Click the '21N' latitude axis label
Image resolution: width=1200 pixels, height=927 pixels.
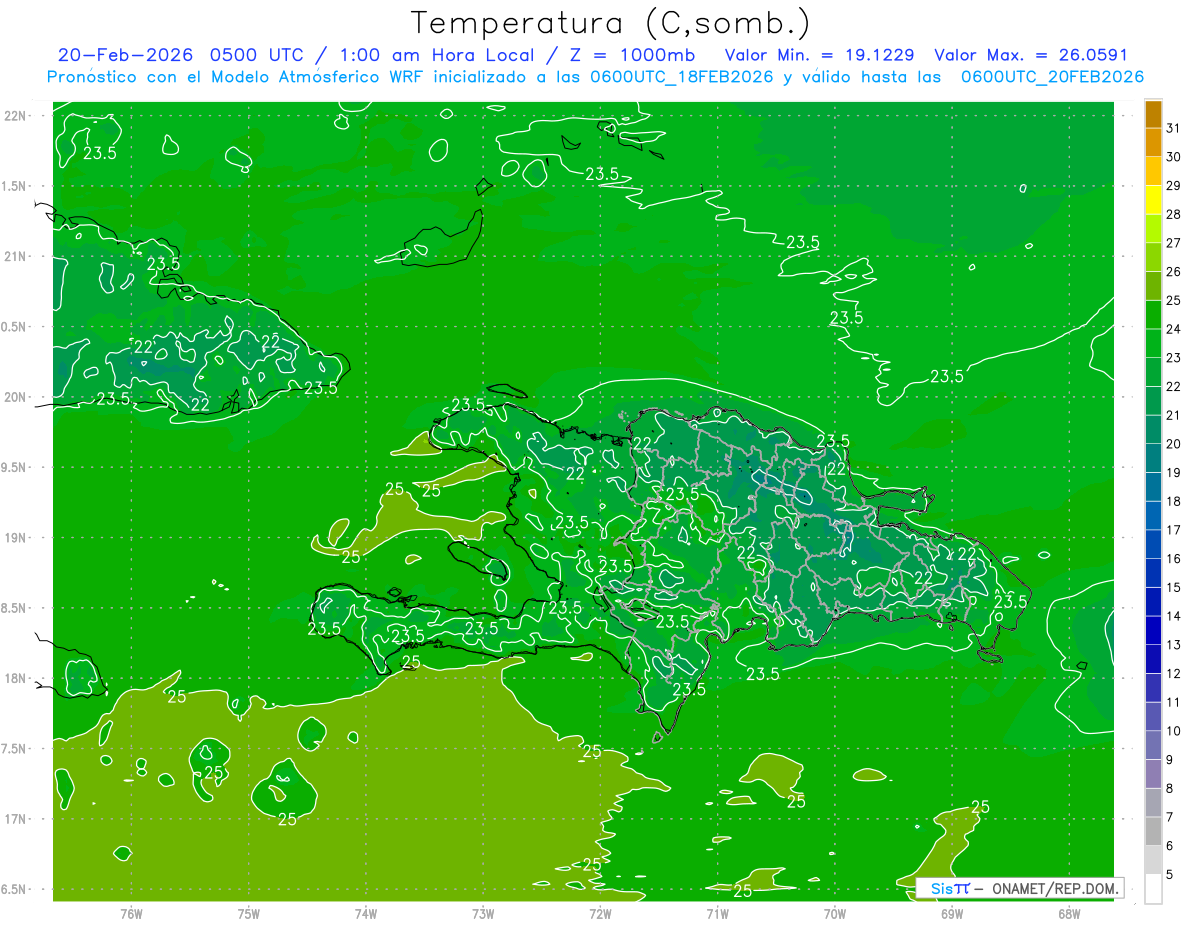coord(17,256)
